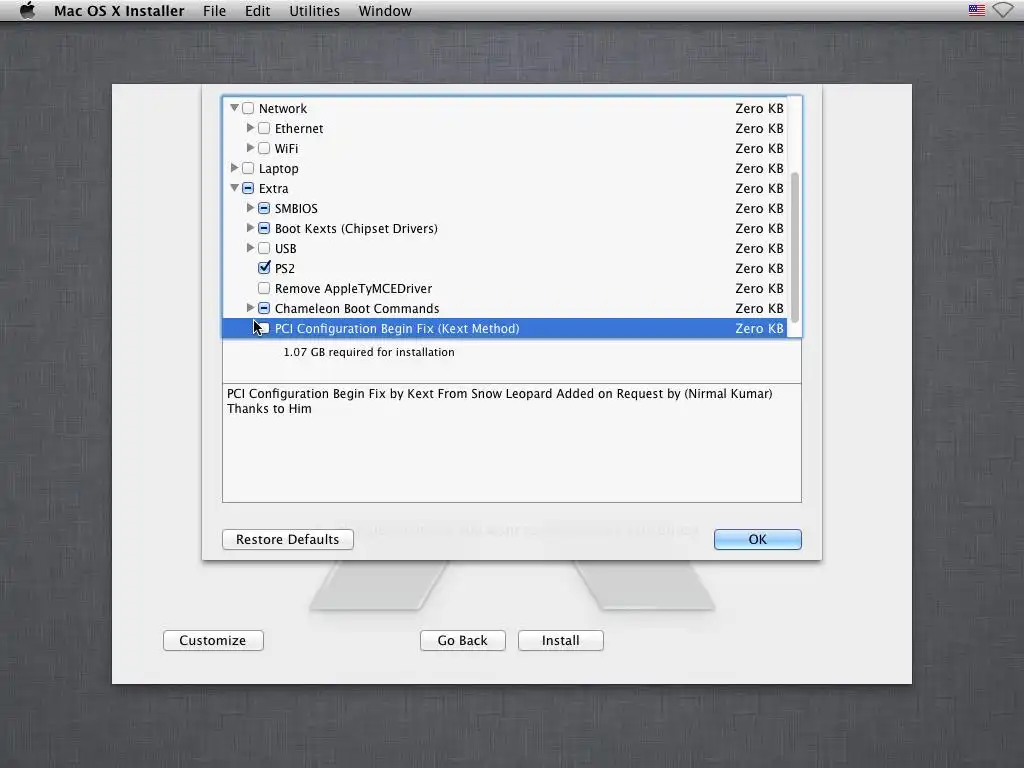Toggle the Boot Kexts (Chipset Drivers) checkbox
1024x768 pixels.
point(264,229)
